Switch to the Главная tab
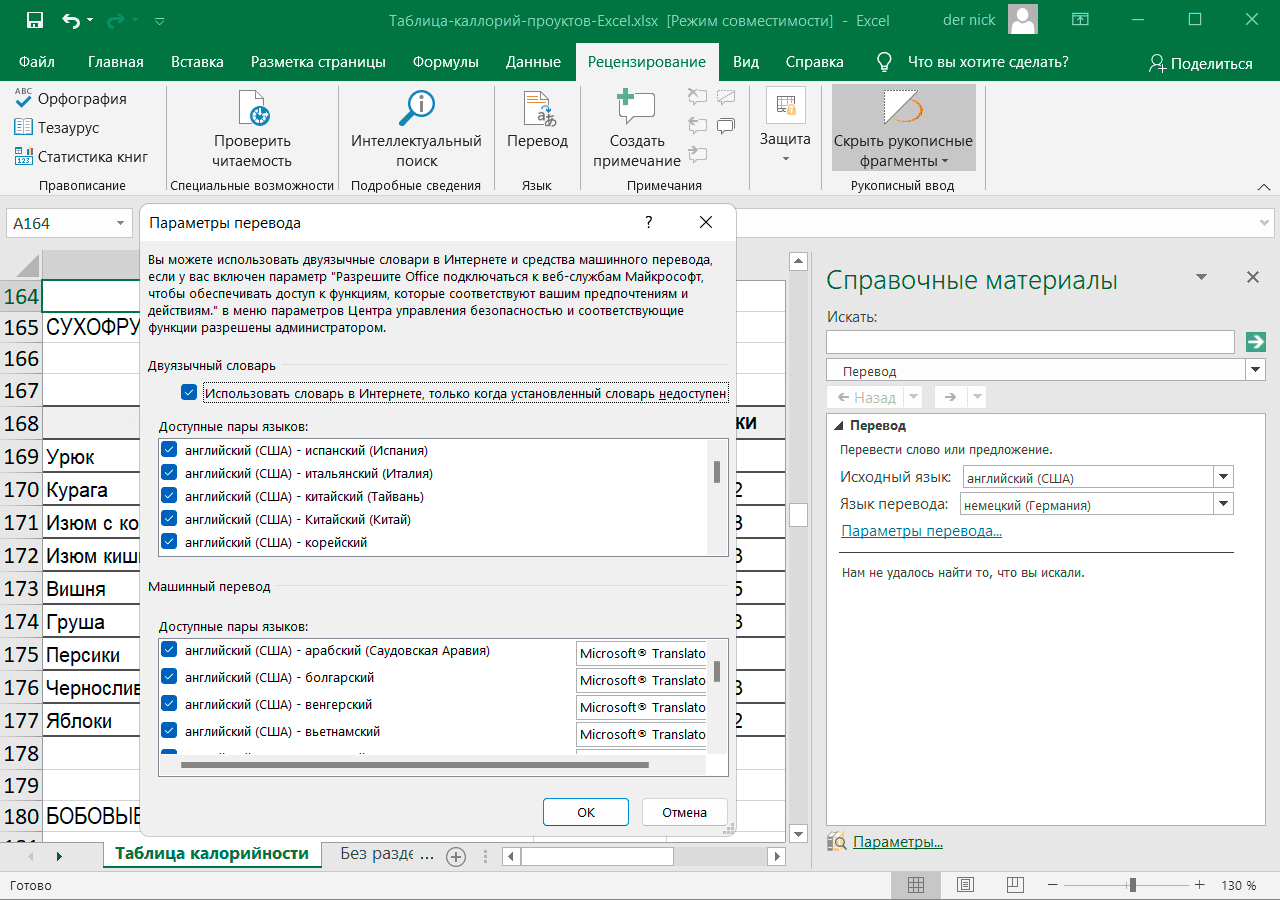 pos(116,62)
